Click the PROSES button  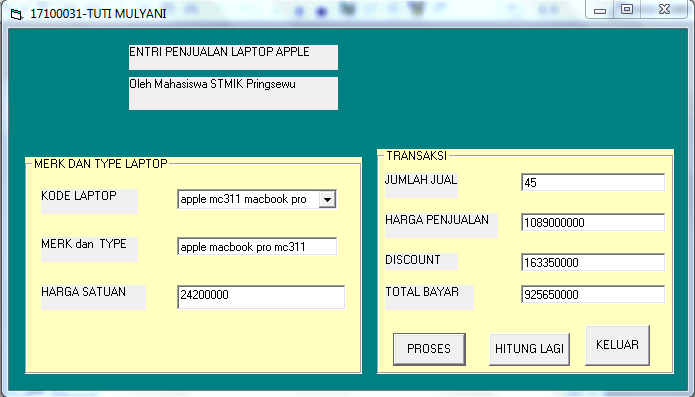coord(429,349)
